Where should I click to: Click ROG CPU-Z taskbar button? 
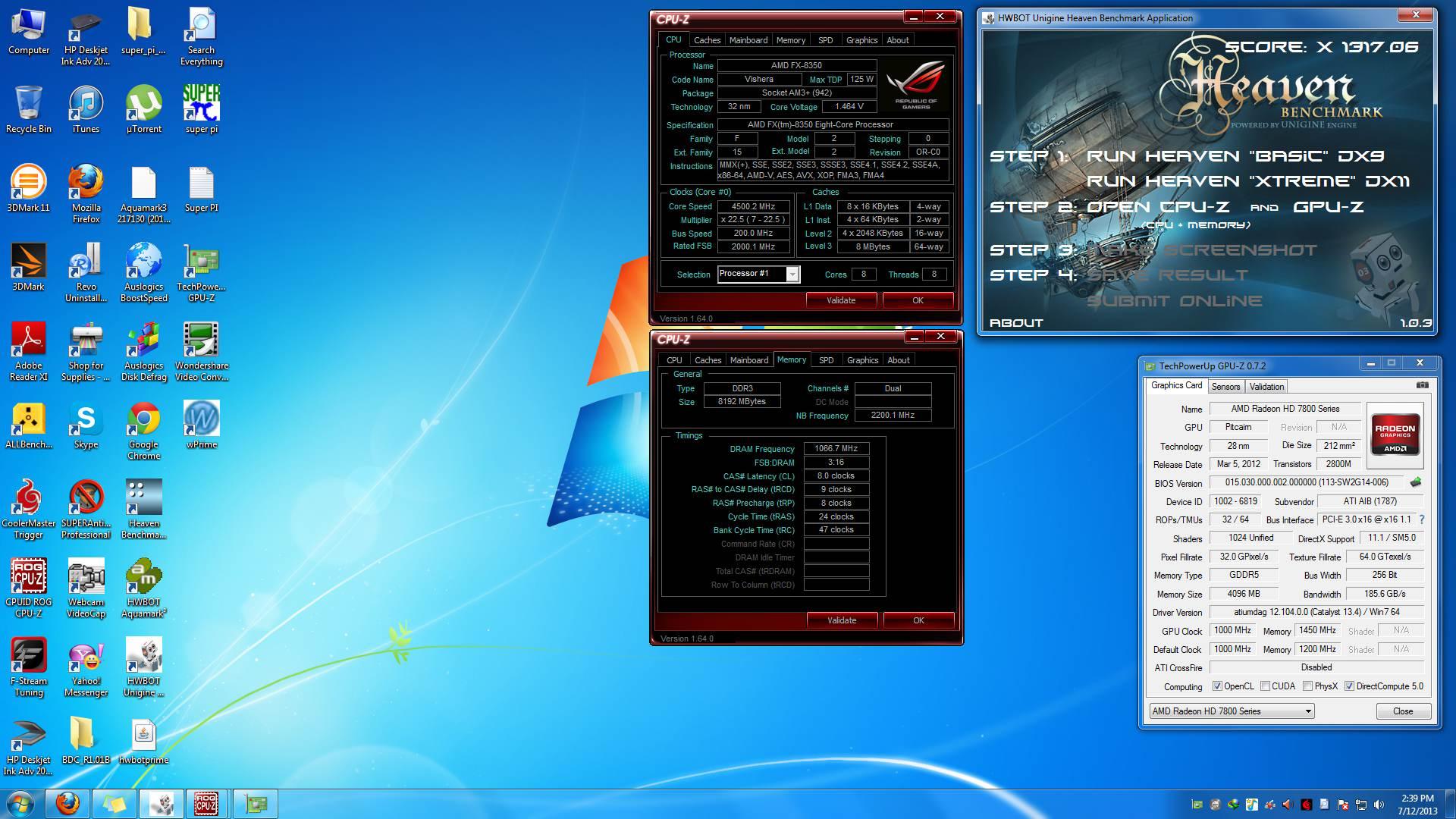[x=206, y=804]
